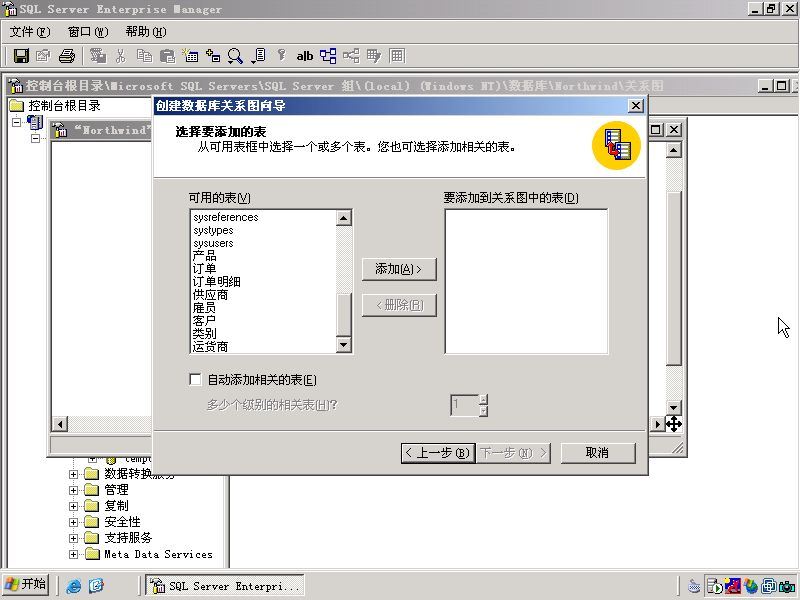Click the colorful globe tray icon

[x=751, y=587]
